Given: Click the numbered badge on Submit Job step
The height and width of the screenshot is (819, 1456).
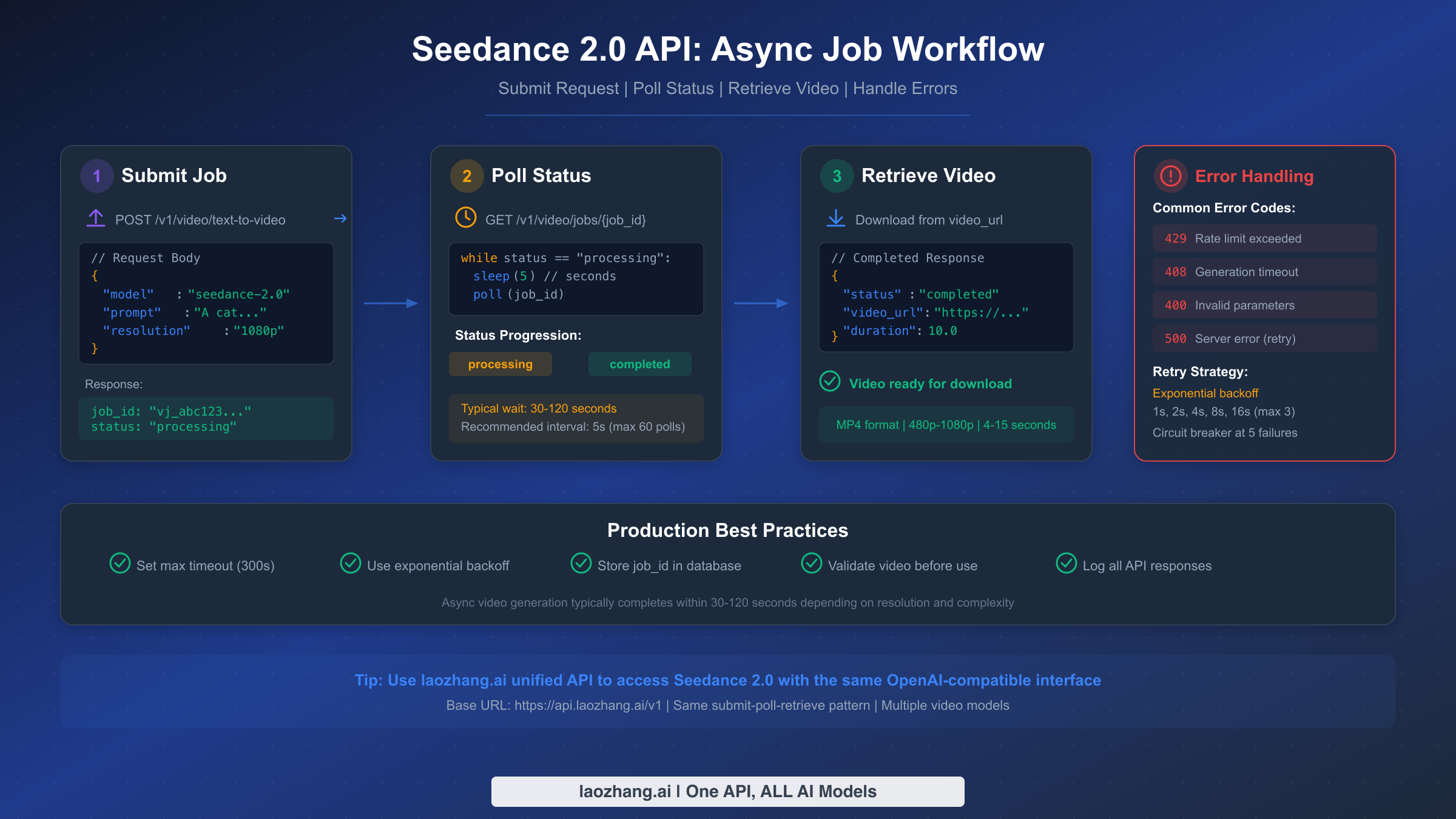Looking at the screenshot, I should click(x=96, y=175).
